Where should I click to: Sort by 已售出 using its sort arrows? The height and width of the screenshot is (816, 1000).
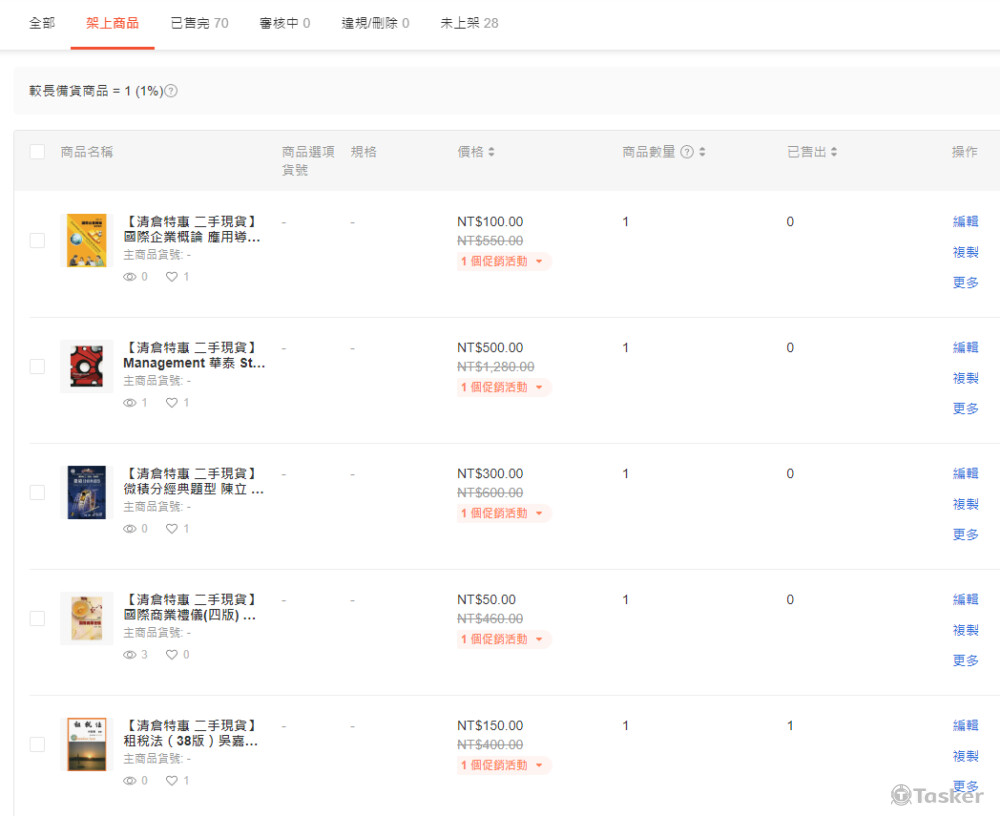coord(834,152)
